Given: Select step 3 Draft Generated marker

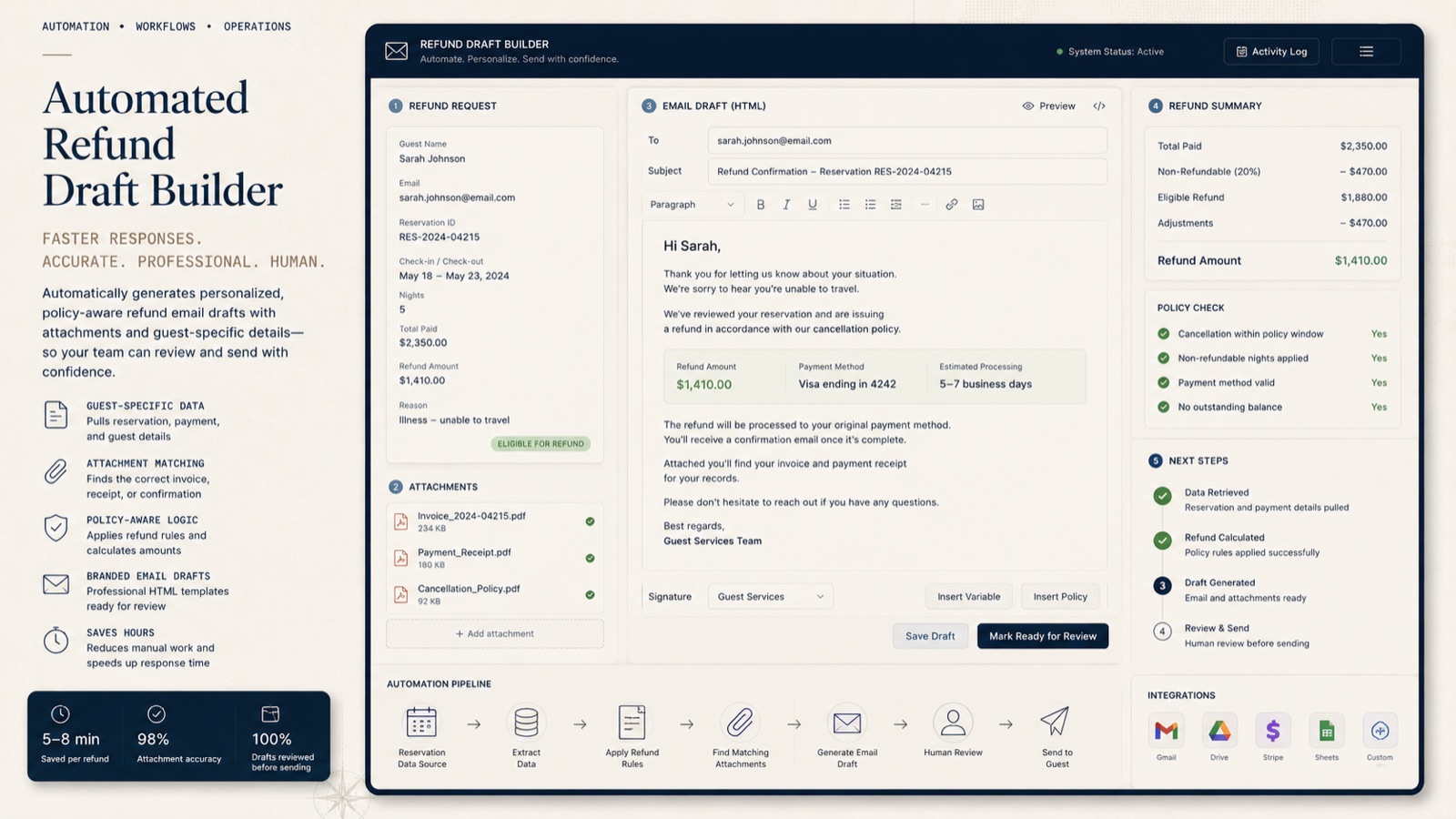Looking at the screenshot, I should 1162,586.
